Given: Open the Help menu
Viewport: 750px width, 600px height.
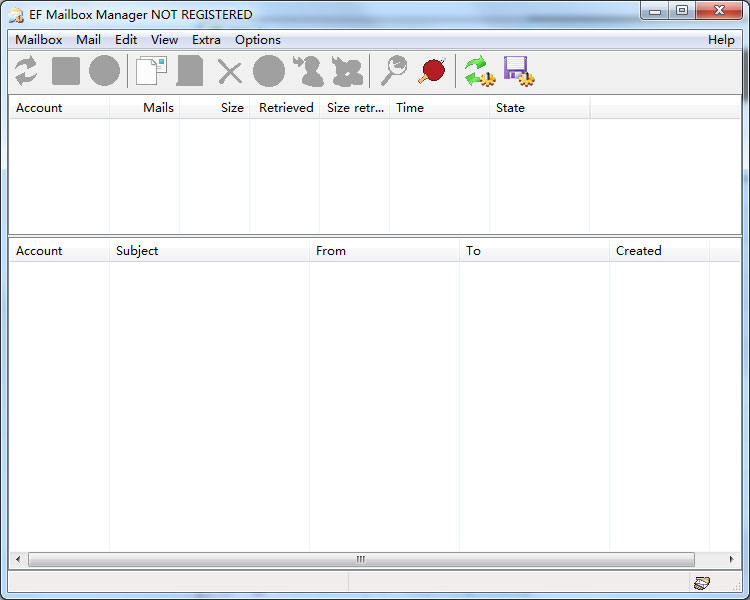Looking at the screenshot, I should (x=720, y=40).
